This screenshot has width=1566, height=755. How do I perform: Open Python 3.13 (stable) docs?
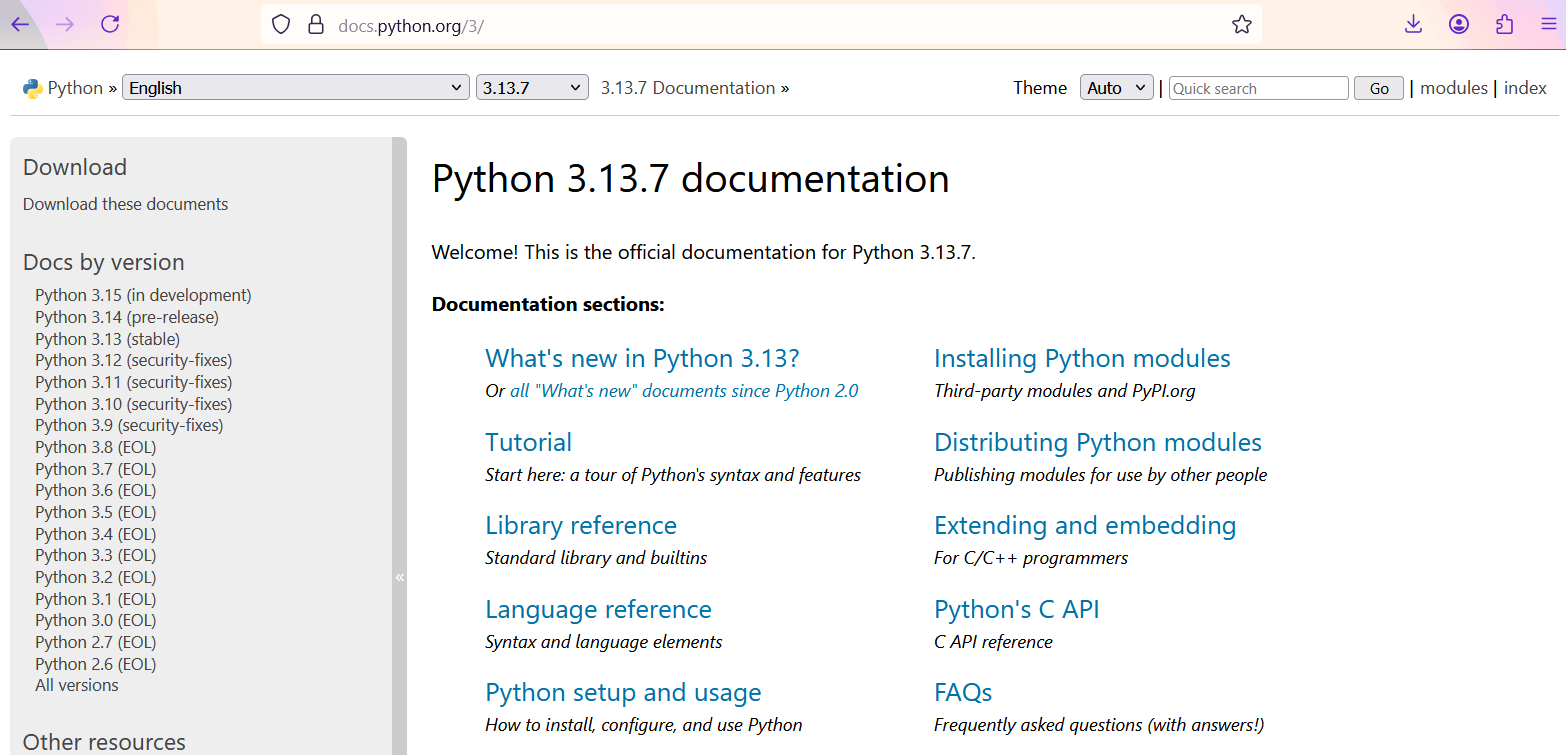pyautogui.click(x=107, y=339)
